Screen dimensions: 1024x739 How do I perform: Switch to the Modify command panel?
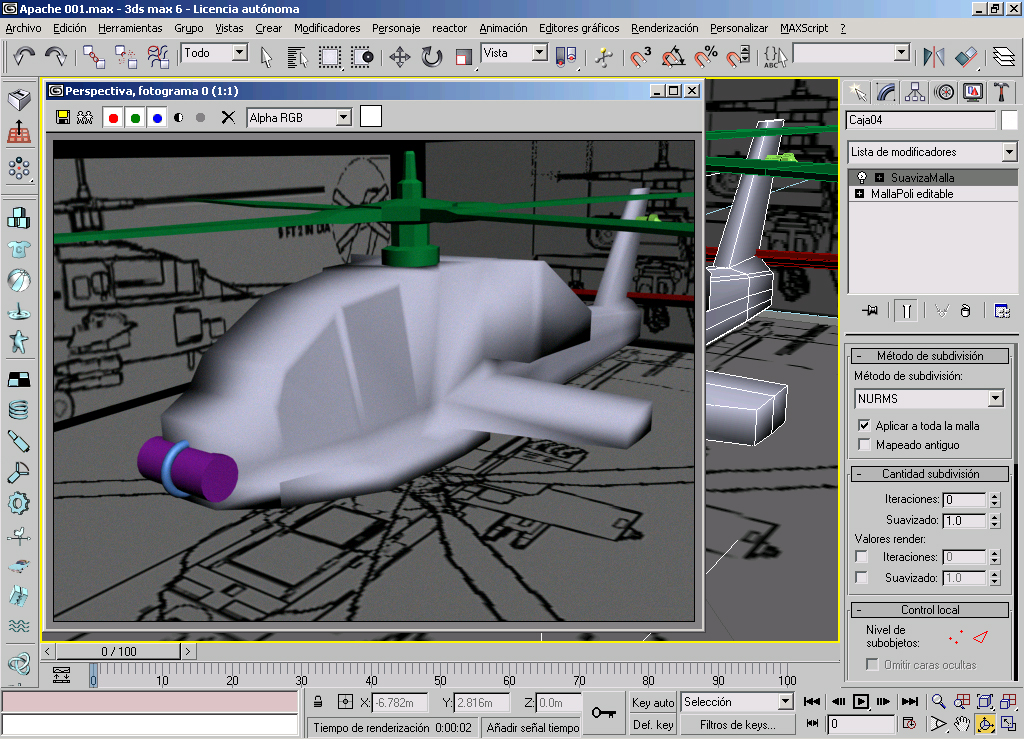pyautogui.click(x=886, y=93)
